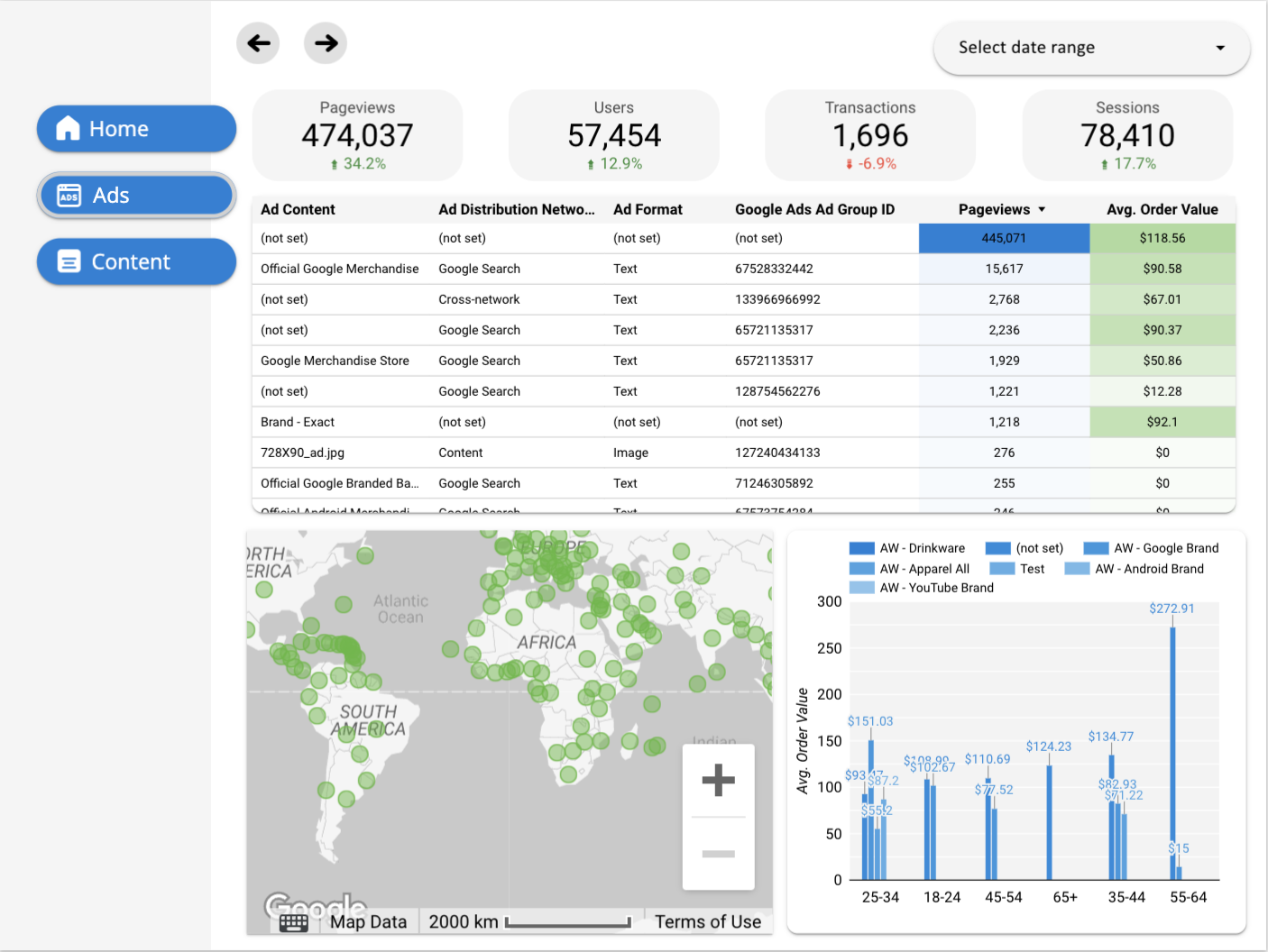Viewport: 1268px width, 952px height.
Task: Select the Official Google Merchandise row
Action: point(744,269)
